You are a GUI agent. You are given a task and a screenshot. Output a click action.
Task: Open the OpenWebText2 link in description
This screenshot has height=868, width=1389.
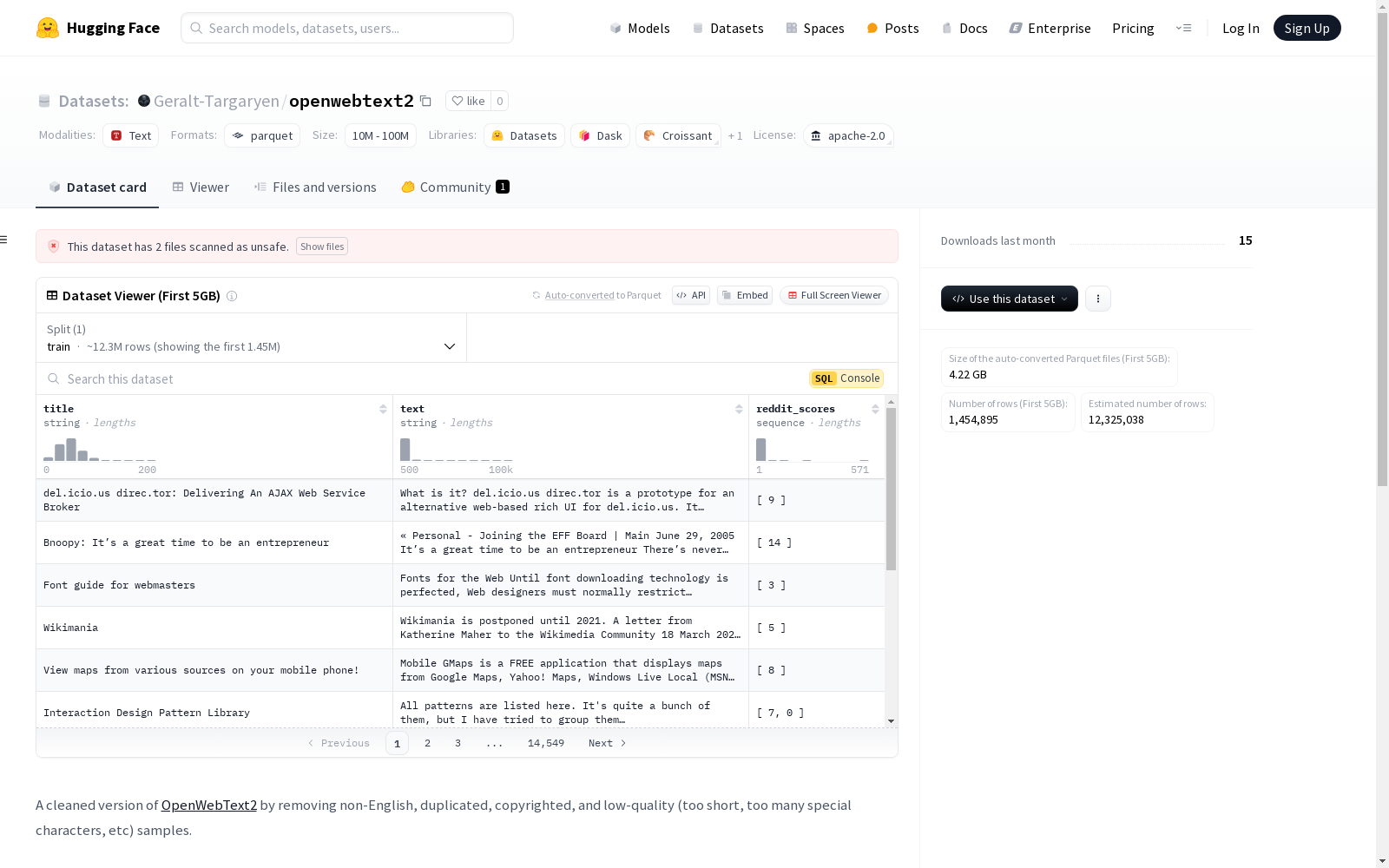[209, 805]
